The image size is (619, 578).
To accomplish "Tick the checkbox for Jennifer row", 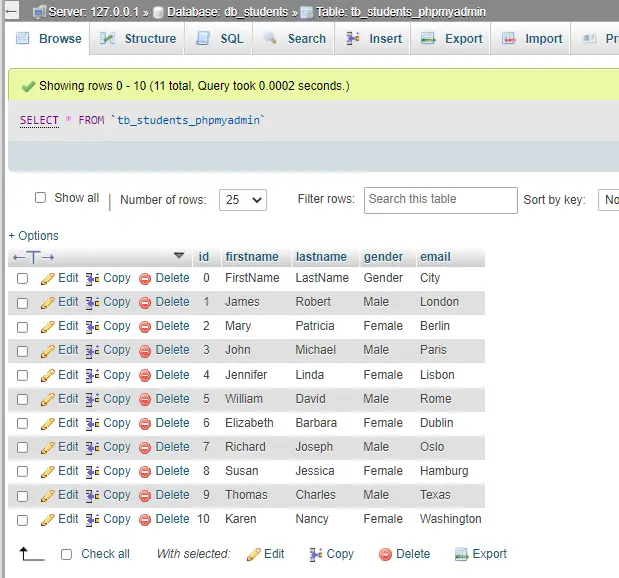I will (23, 375).
